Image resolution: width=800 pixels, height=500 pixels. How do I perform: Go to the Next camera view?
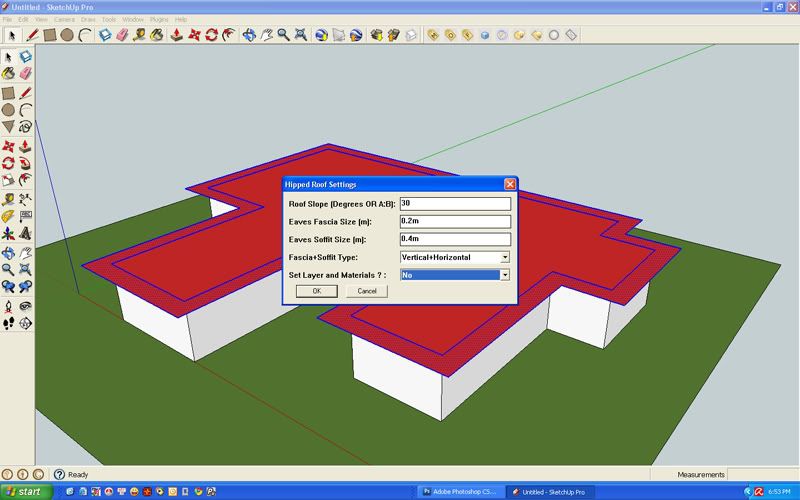pyautogui.click(x=25, y=287)
